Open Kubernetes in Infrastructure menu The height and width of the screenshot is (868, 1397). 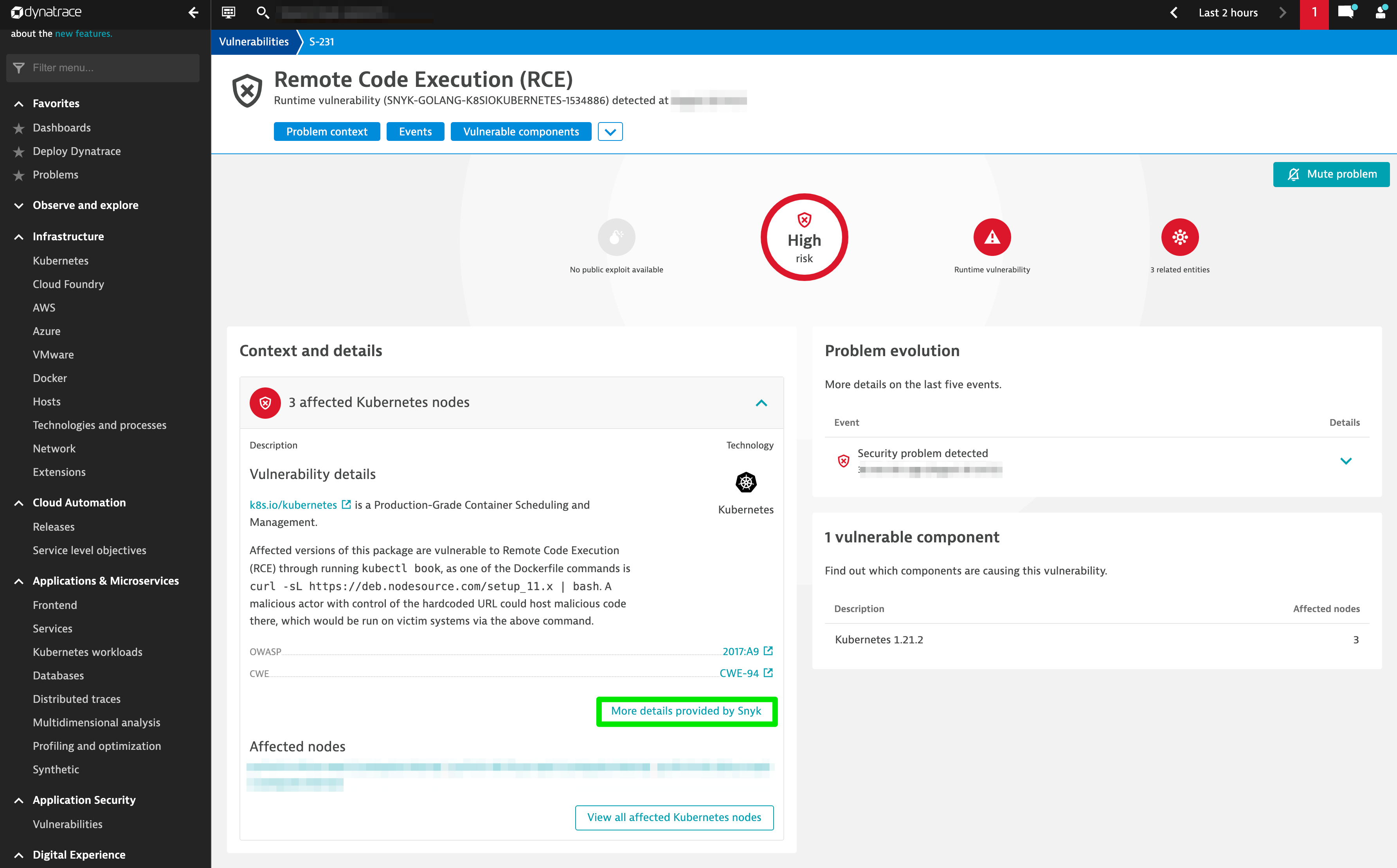pyautogui.click(x=60, y=261)
